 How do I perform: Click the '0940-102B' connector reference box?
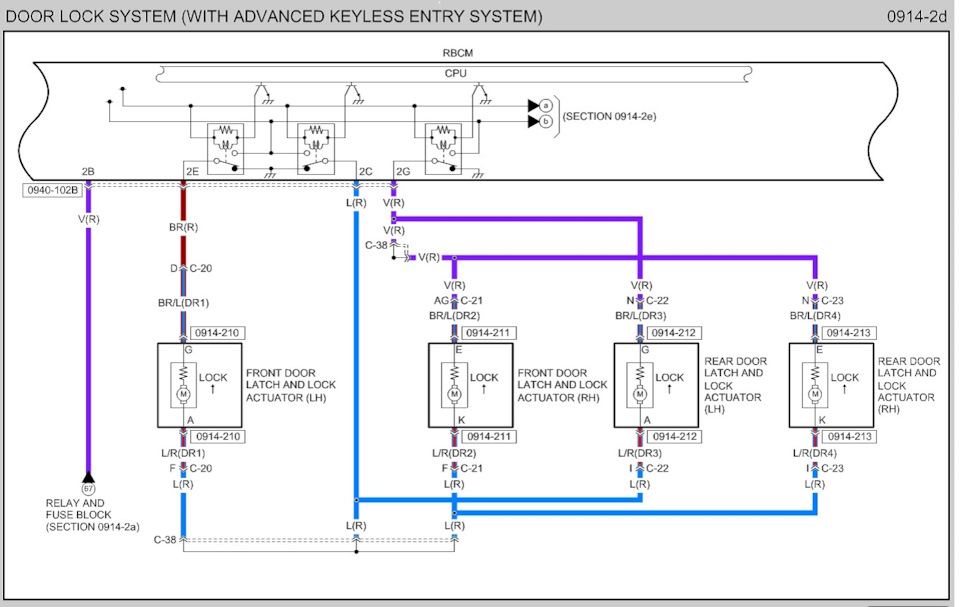[53, 190]
